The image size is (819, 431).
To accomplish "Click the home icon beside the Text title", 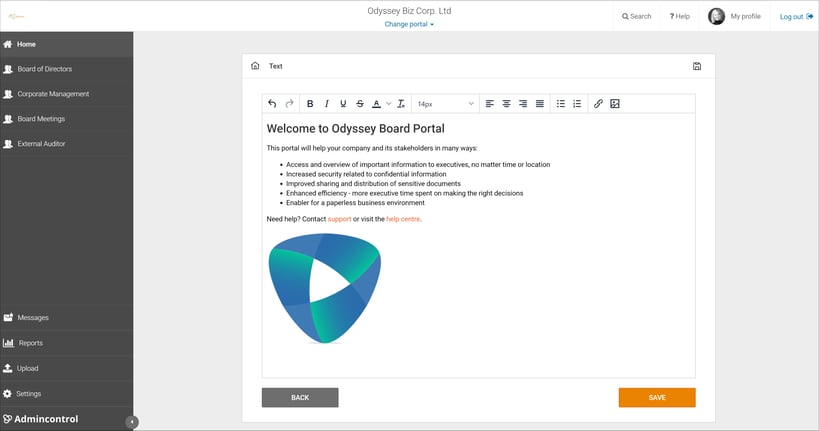I will click(255, 66).
